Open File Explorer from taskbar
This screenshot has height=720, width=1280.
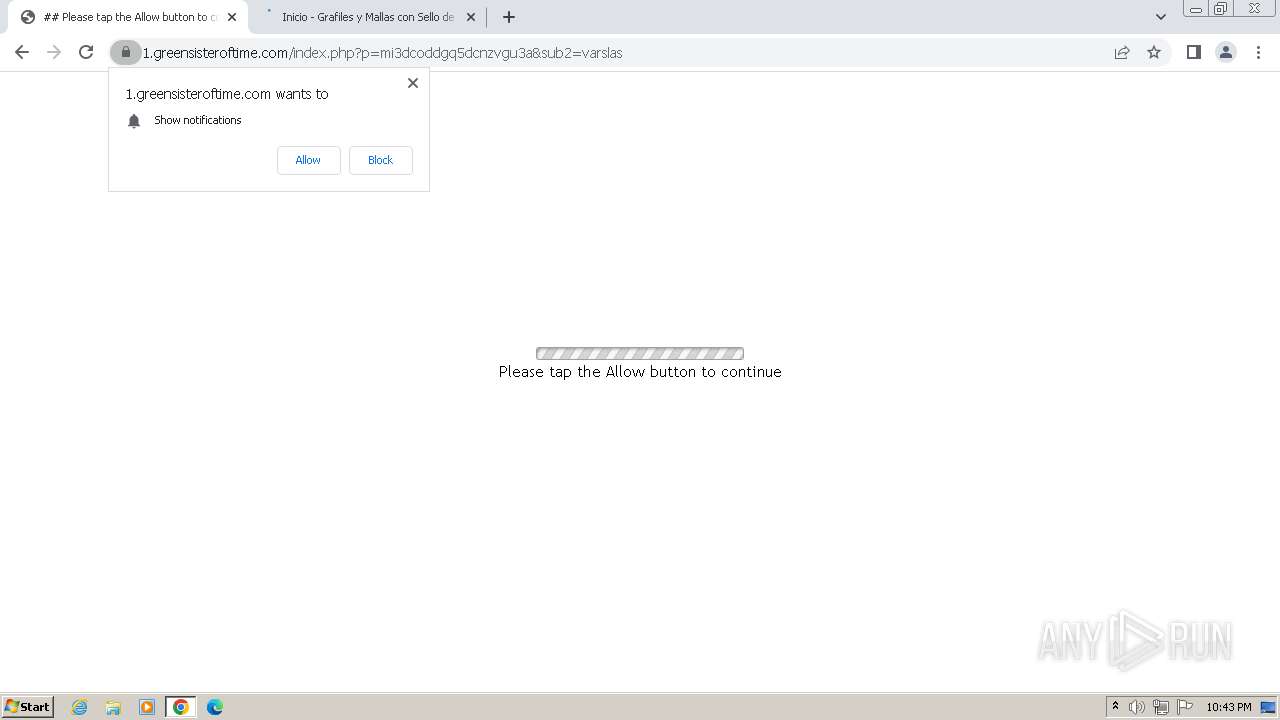[113, 707]
